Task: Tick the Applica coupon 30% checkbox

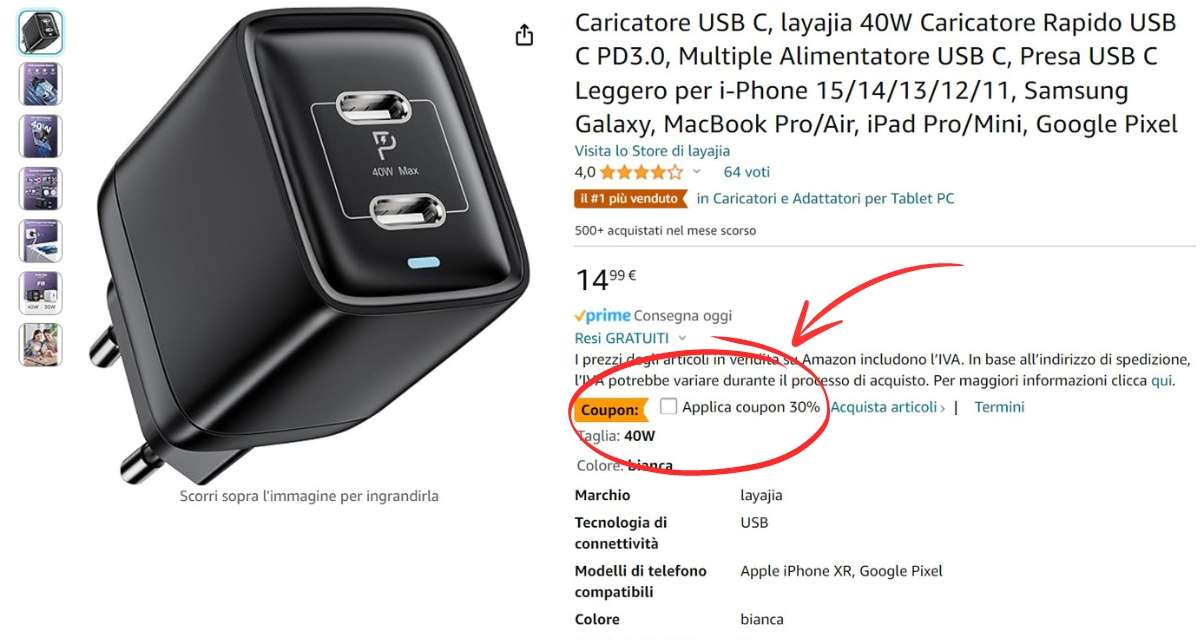Action: (x=668, y=406)
